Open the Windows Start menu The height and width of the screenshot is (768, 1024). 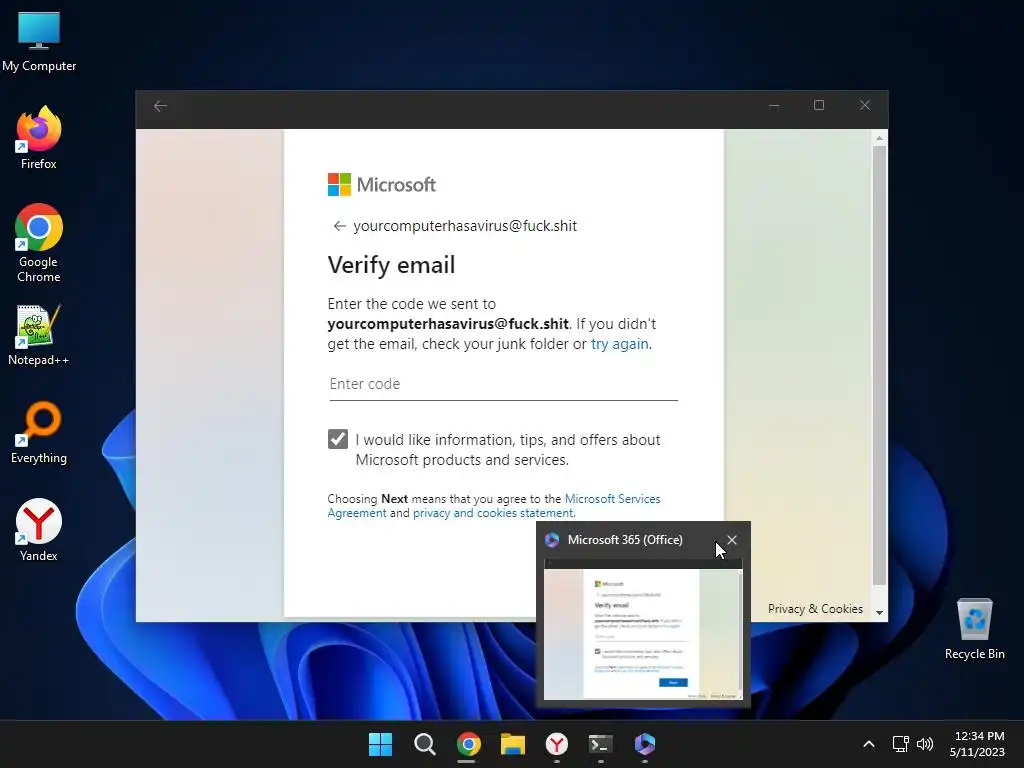coord(380,744)
